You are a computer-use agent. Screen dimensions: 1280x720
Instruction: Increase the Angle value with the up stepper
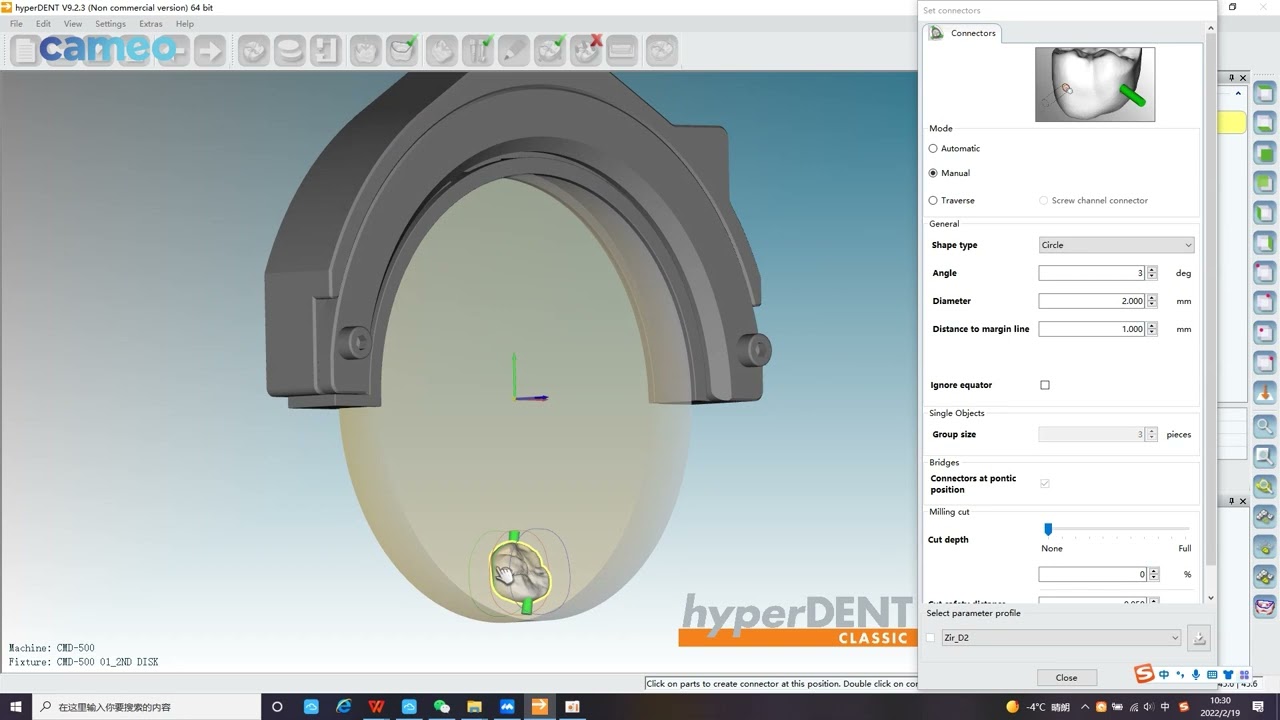pyautogui.click(x=1152, y=270)
